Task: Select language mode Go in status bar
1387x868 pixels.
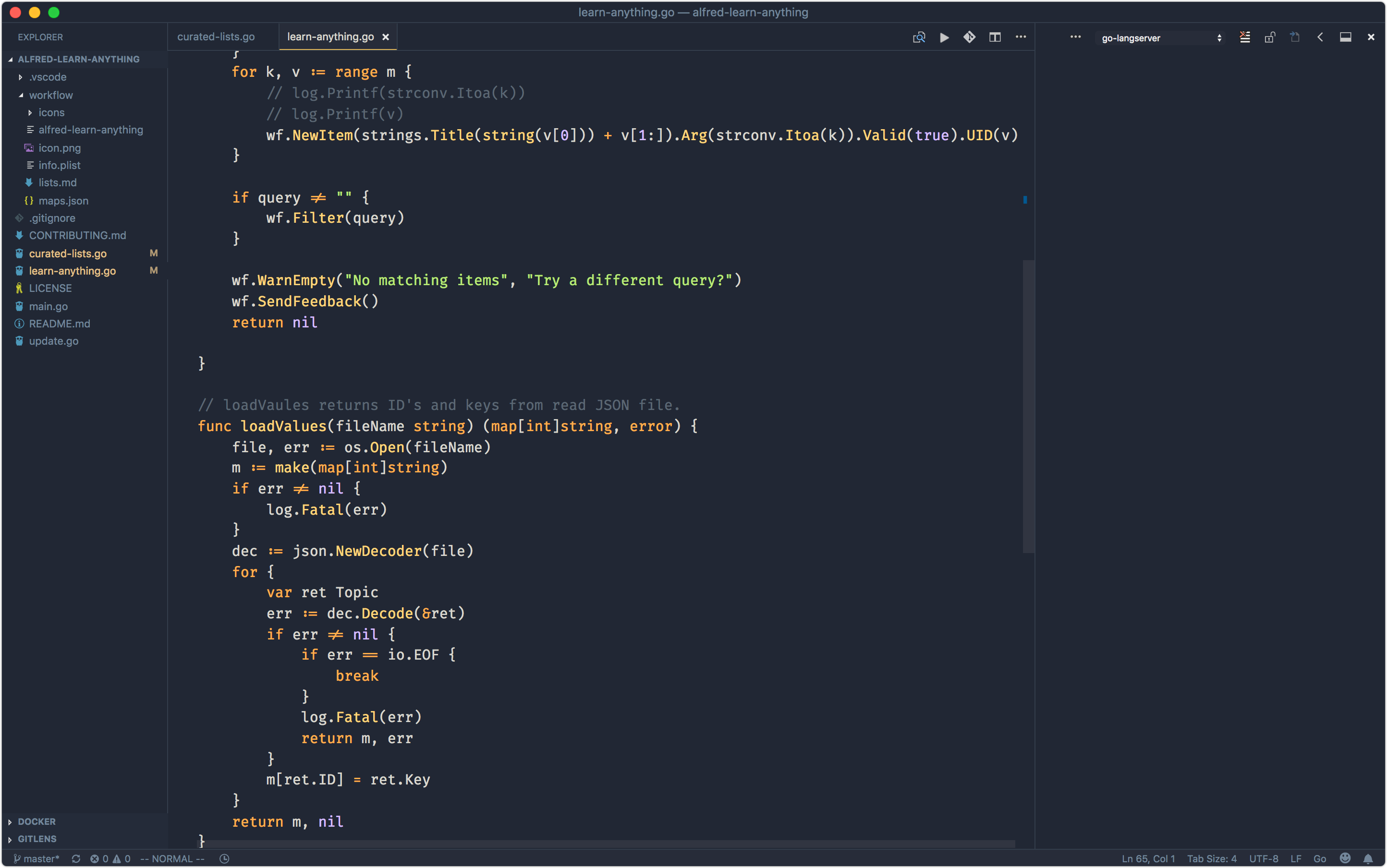Action: [1320, 859]
